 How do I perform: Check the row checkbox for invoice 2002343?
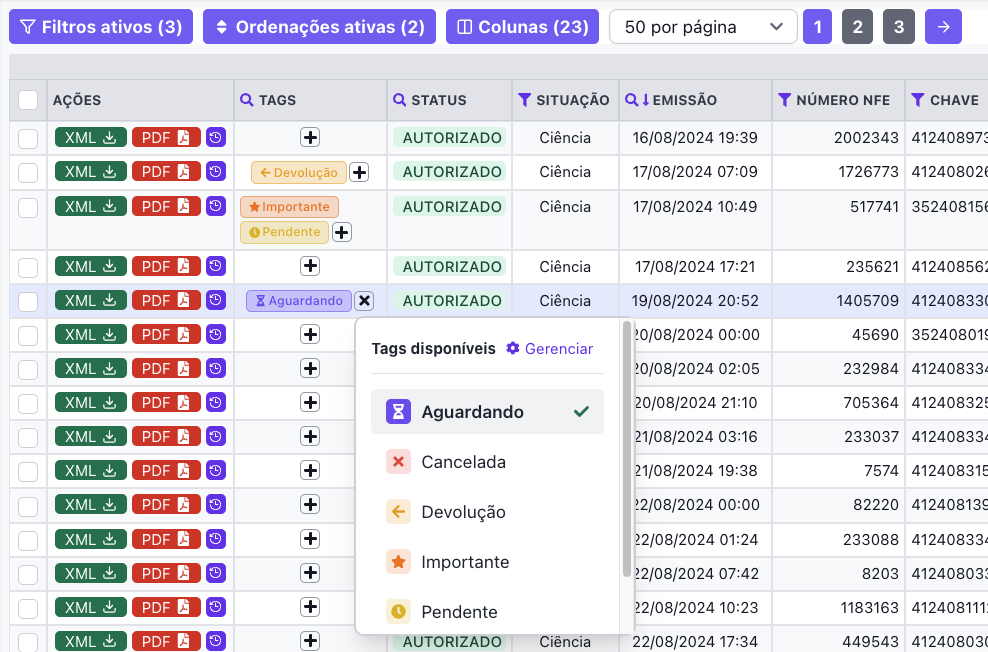coord(27,137)
